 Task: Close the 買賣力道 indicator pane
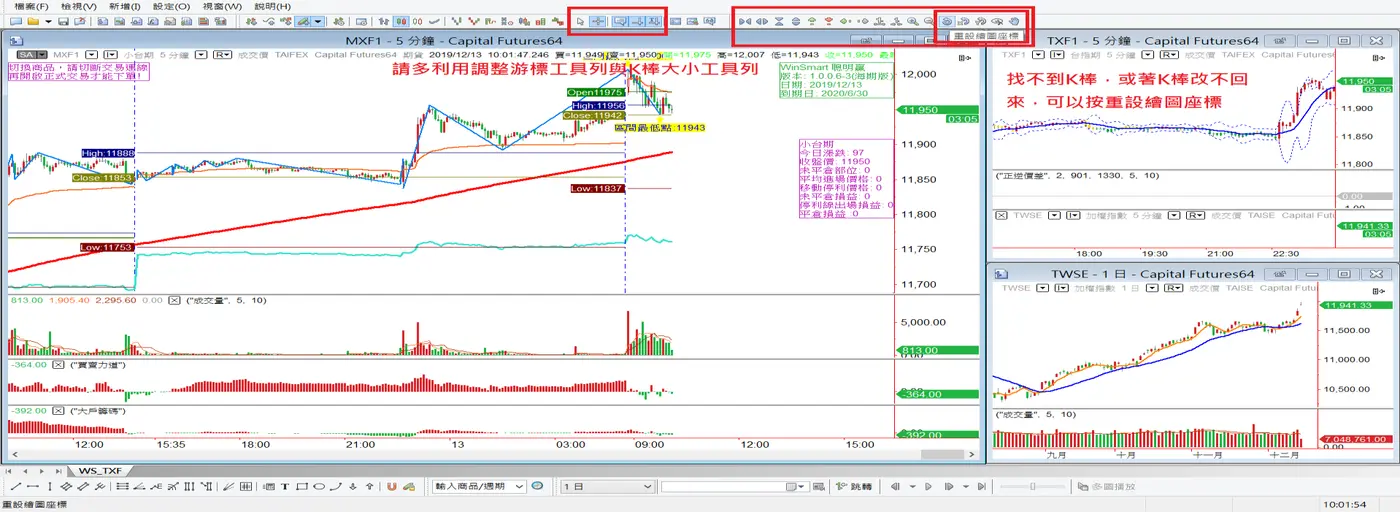(57, 364)
